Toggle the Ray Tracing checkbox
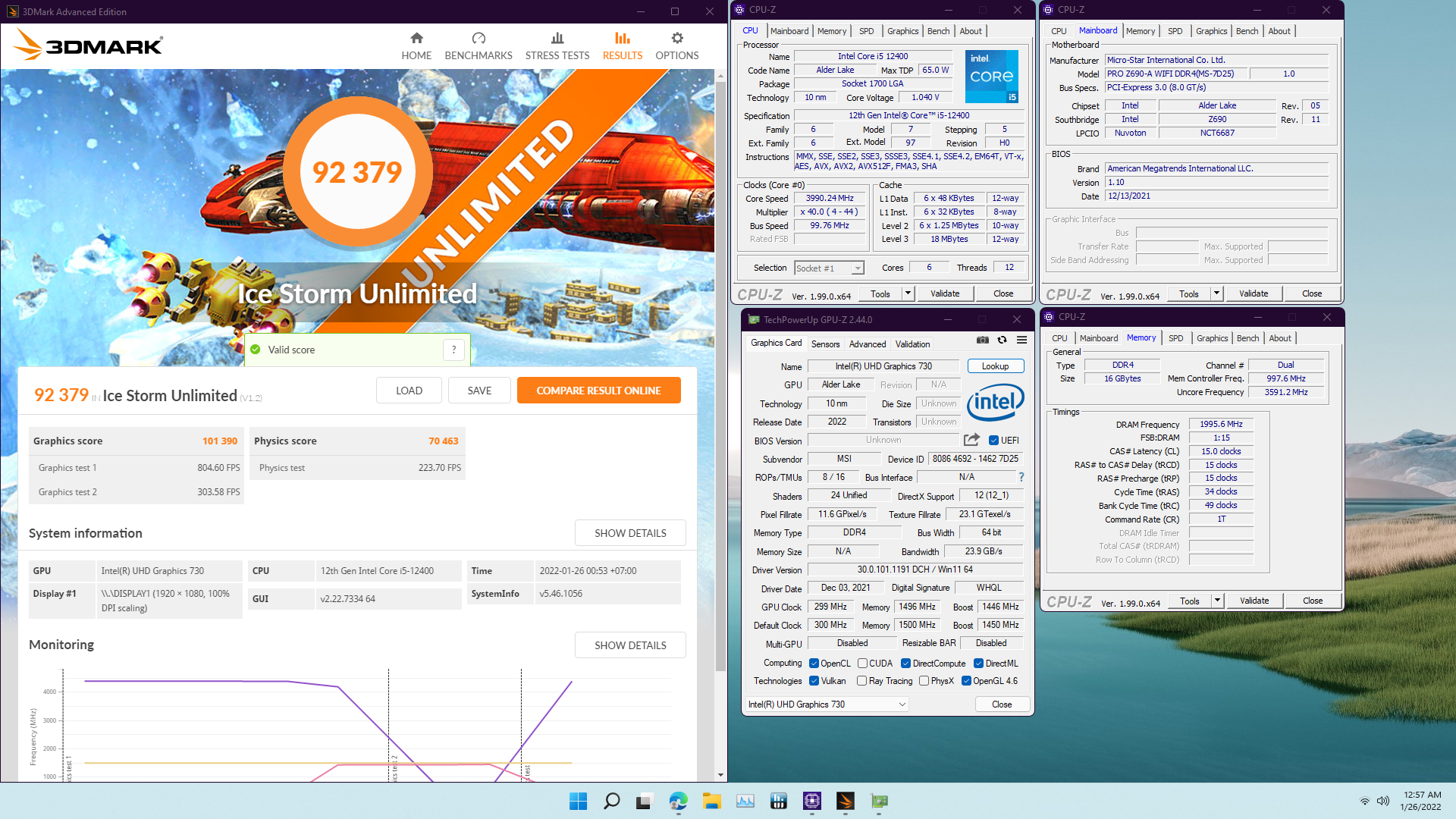The width and height of the screenshot is (1456, 819). pyautogui.click(x=861, y=681)
